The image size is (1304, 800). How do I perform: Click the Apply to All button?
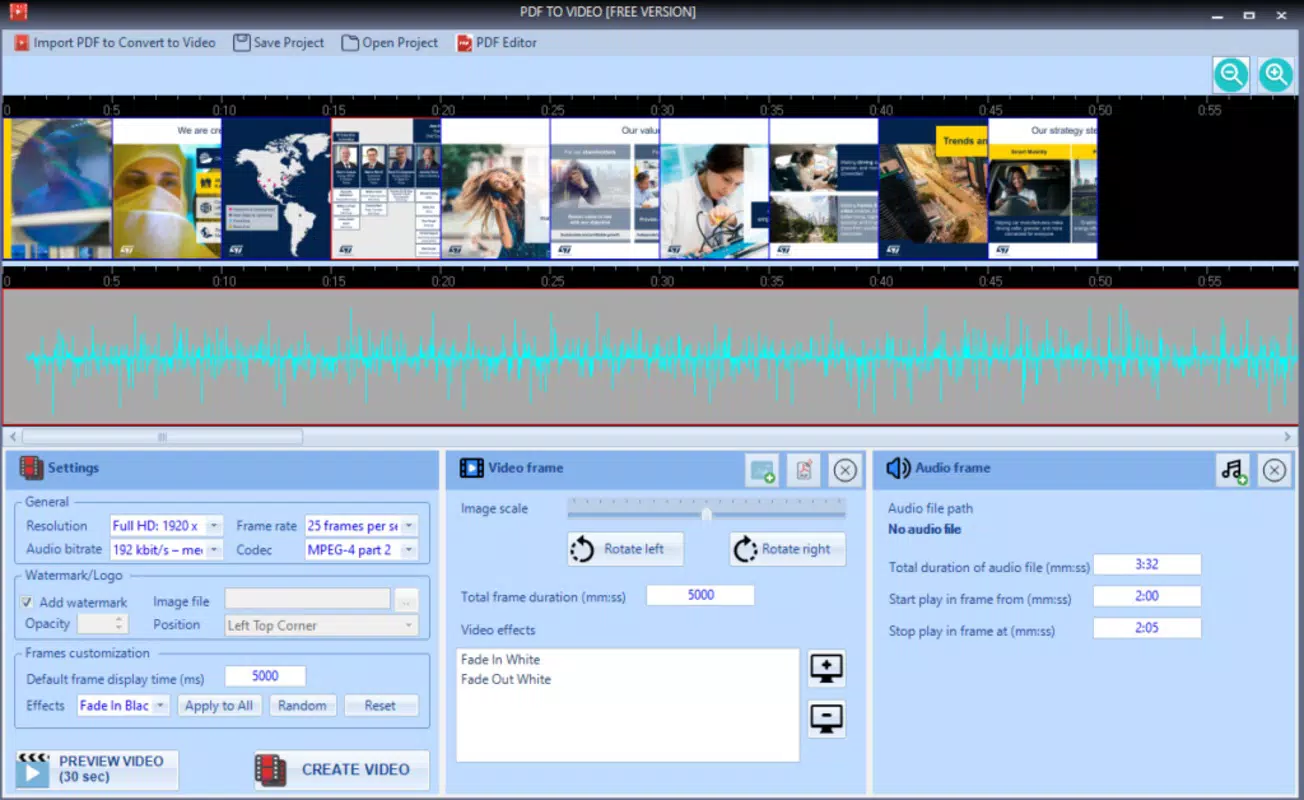tap(219, 706)
